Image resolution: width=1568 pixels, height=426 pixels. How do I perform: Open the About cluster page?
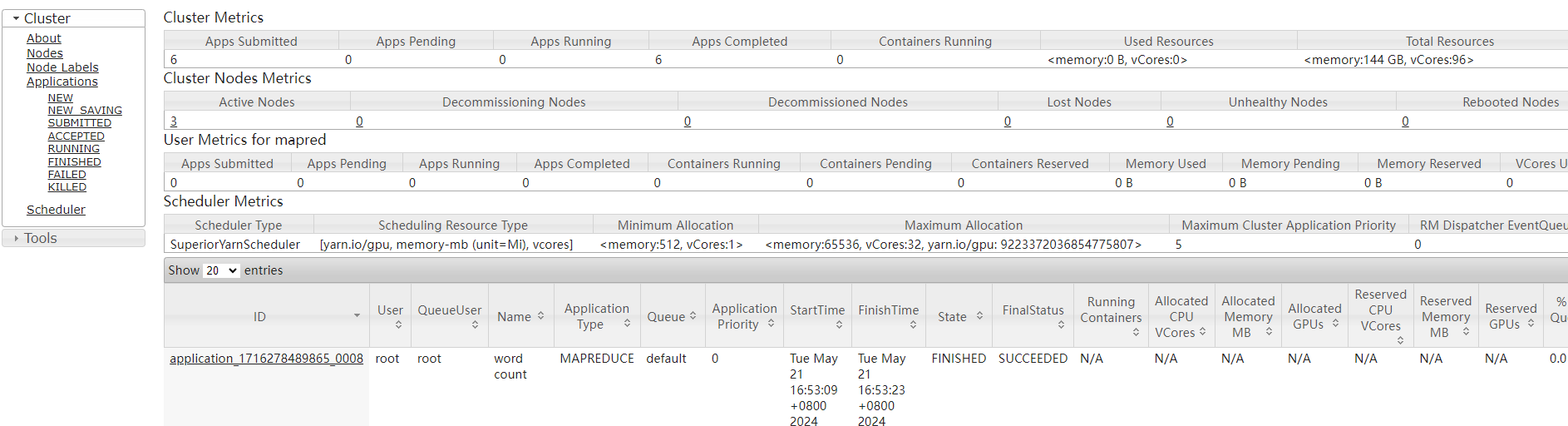44,38
